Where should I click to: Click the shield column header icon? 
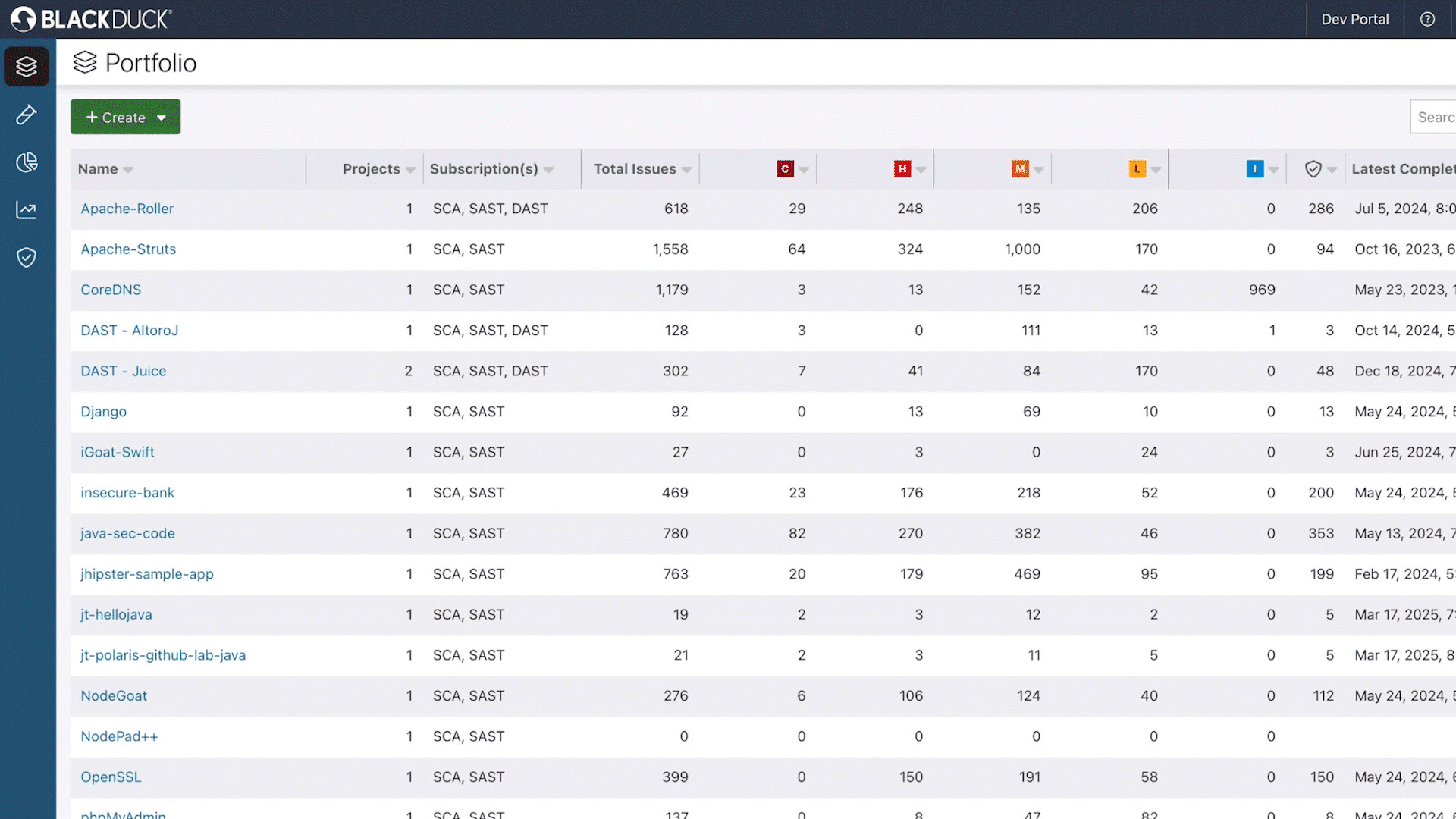(1313, 169)
